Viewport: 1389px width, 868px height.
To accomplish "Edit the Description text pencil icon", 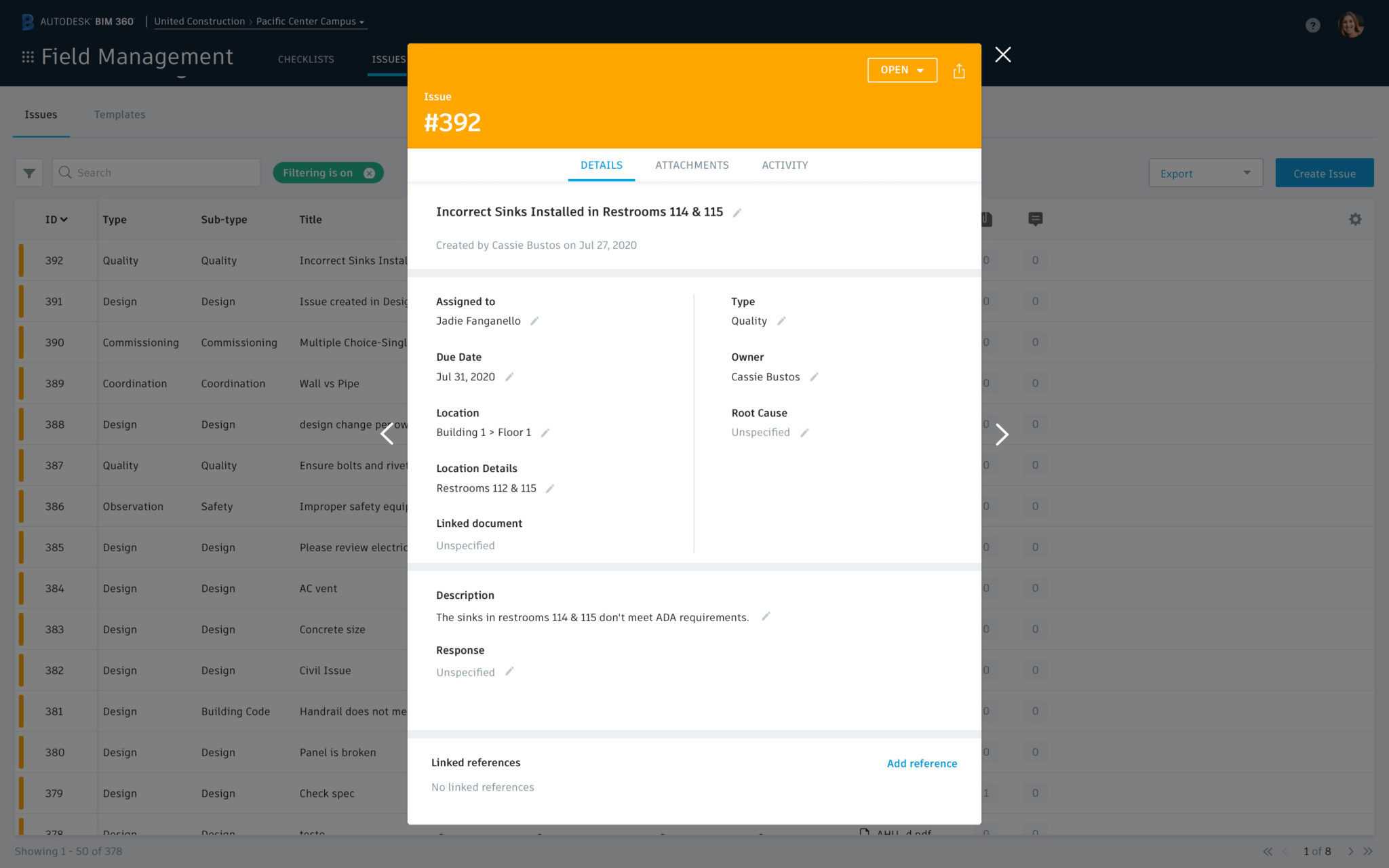I will [766, 616].
